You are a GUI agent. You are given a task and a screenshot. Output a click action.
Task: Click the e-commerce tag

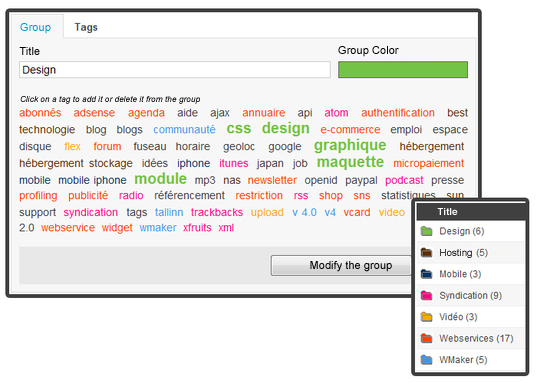click(350, 129)
